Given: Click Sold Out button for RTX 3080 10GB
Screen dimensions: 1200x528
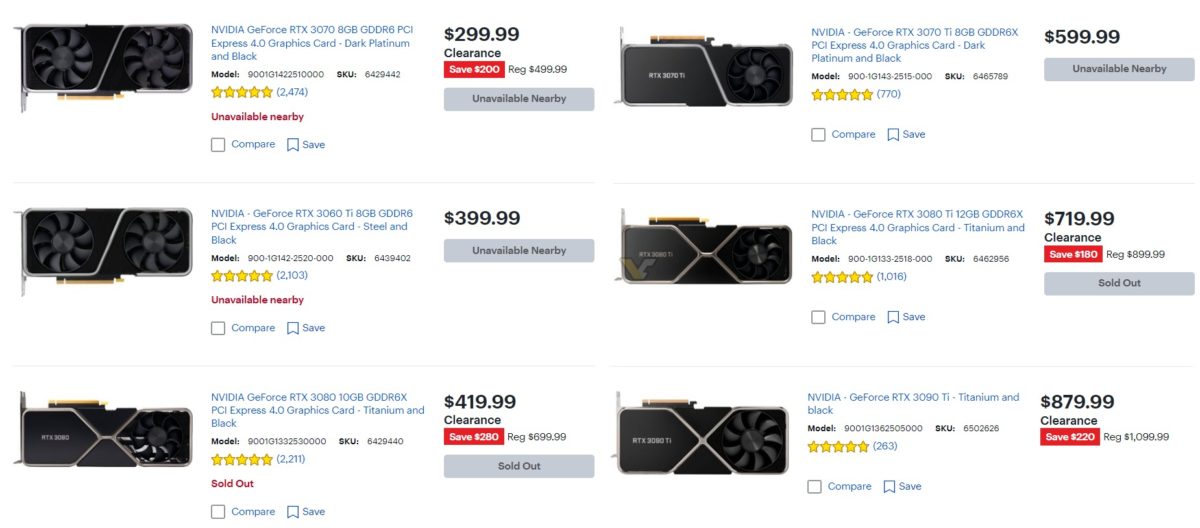Looking at the screenshot, I should click(x=519, y=466).
